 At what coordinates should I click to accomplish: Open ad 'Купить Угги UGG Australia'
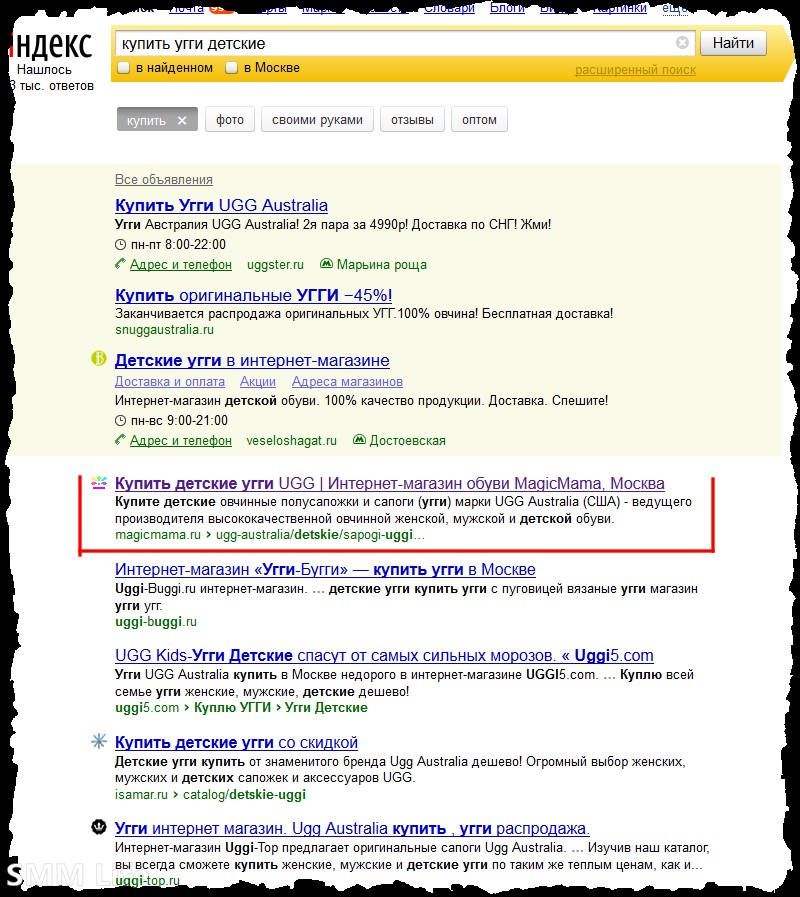pos(221,205)
